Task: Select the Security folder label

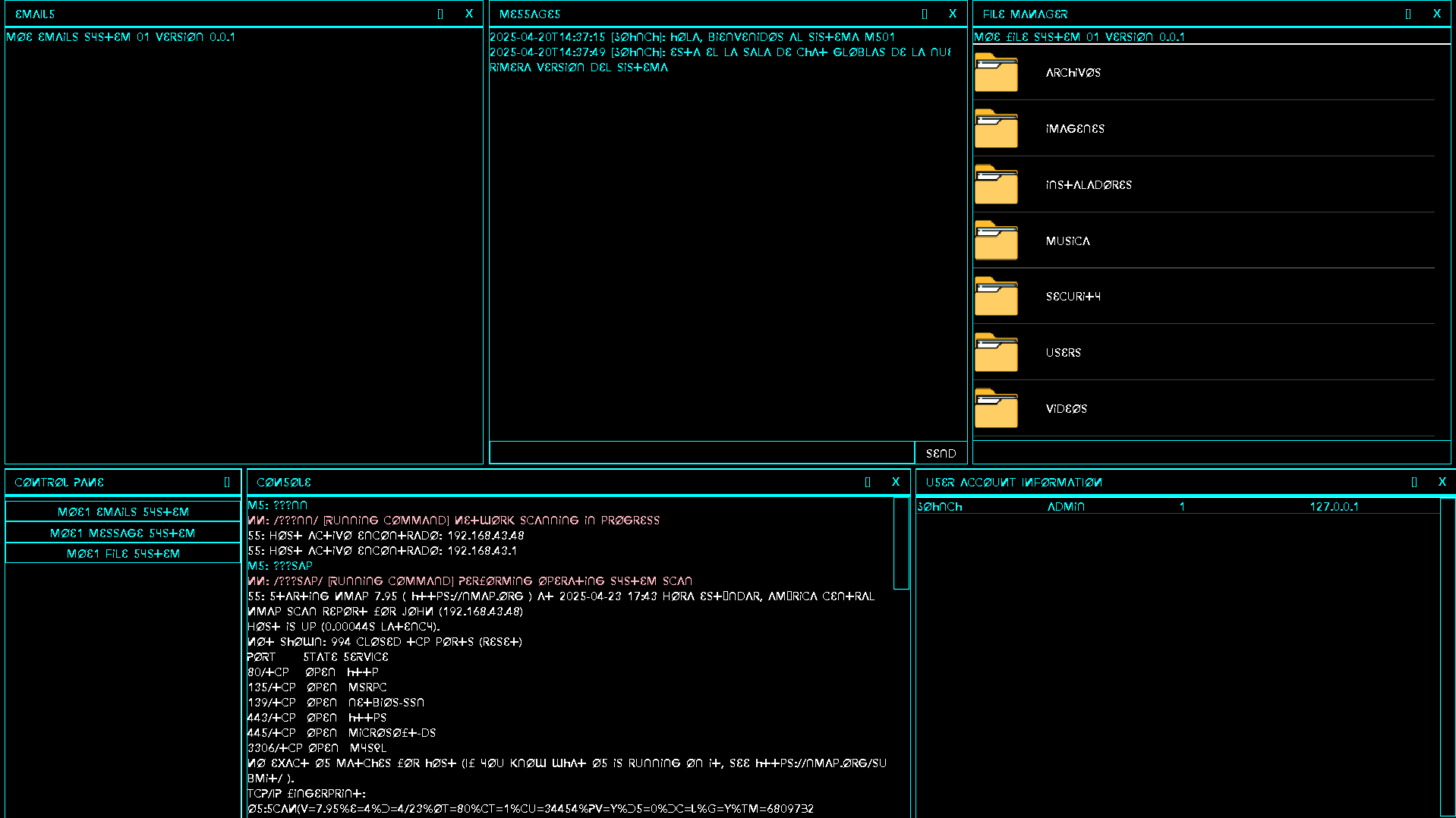Action: (x=1073, y=297)
